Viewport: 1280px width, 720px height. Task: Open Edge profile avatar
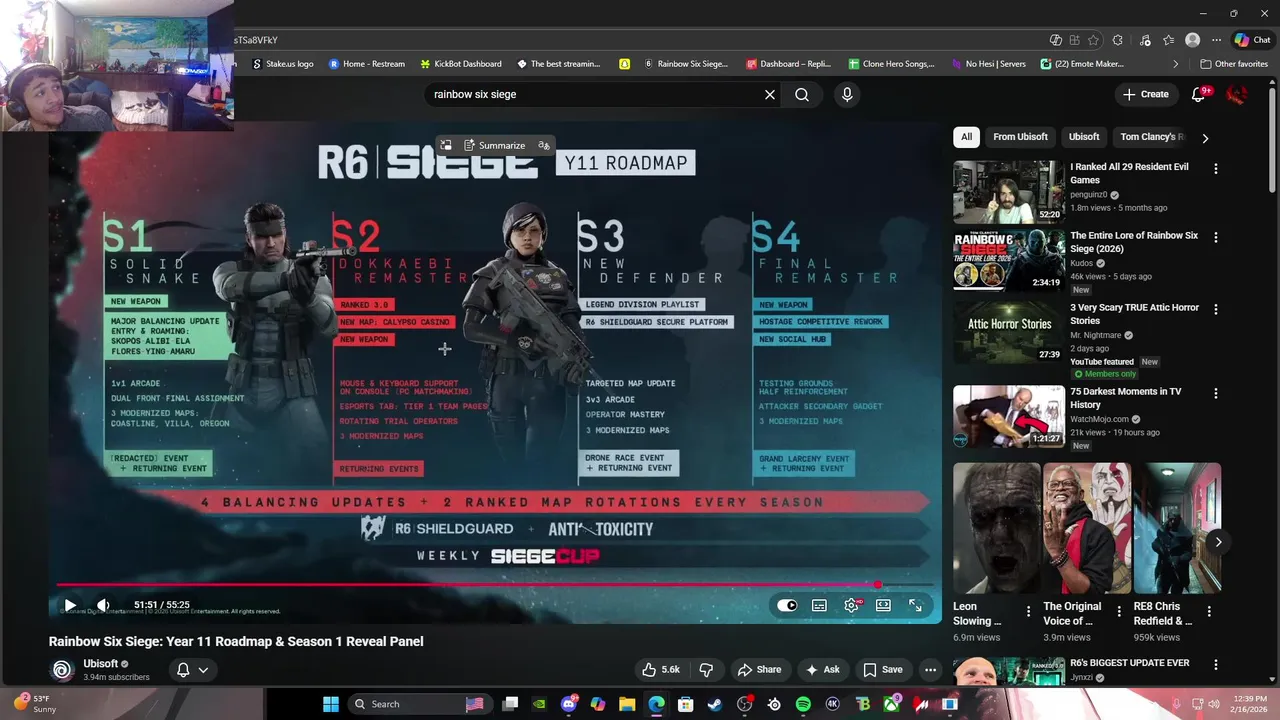(x=1192, y=40)
